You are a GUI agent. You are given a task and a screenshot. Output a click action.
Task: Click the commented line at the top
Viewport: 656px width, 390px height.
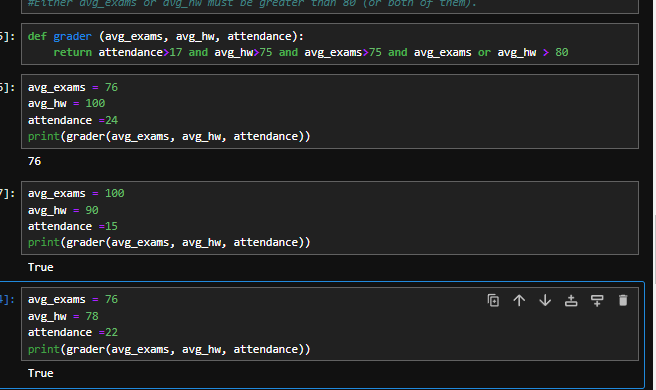(x=252, y=3)
